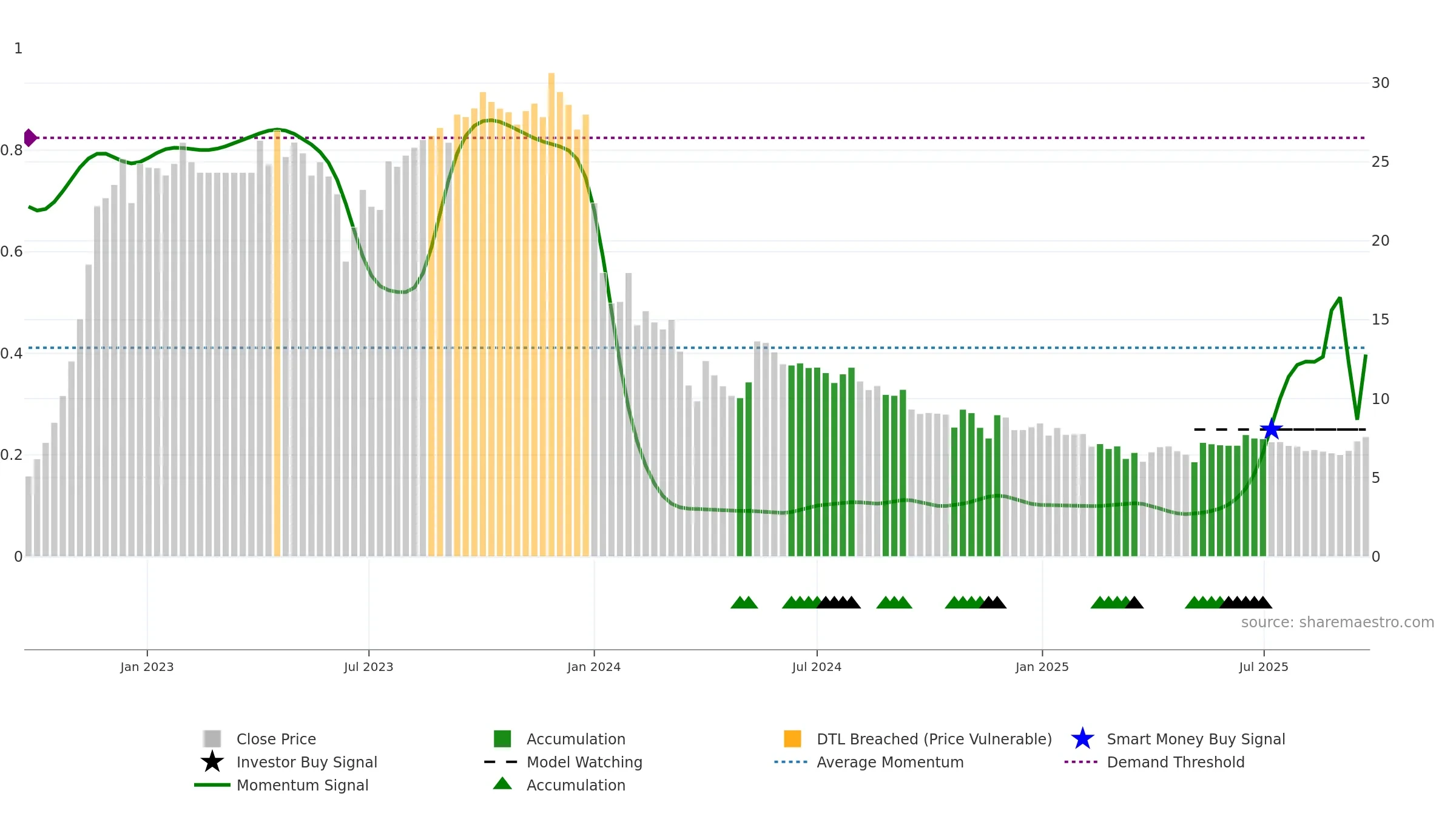The height and width of the screenshot is (819, 1456).
Task: Click the green Accumulation triangle legend icon
Action: [x=502, y=784]
